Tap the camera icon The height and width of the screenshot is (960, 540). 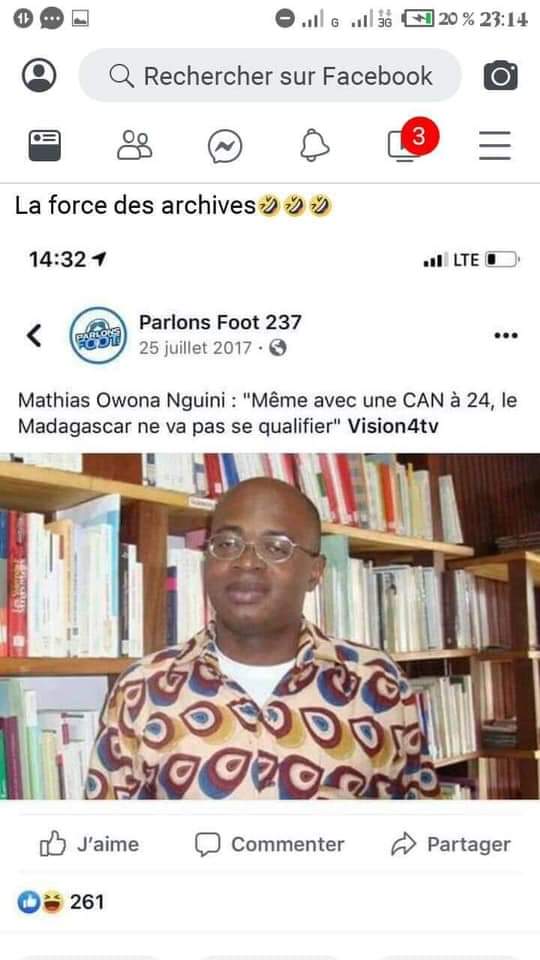500,76
